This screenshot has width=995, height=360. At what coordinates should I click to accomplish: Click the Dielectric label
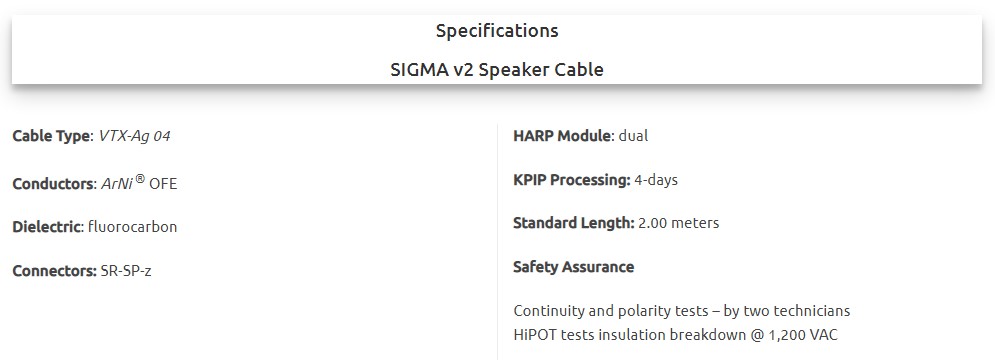[x=48, y=227]
